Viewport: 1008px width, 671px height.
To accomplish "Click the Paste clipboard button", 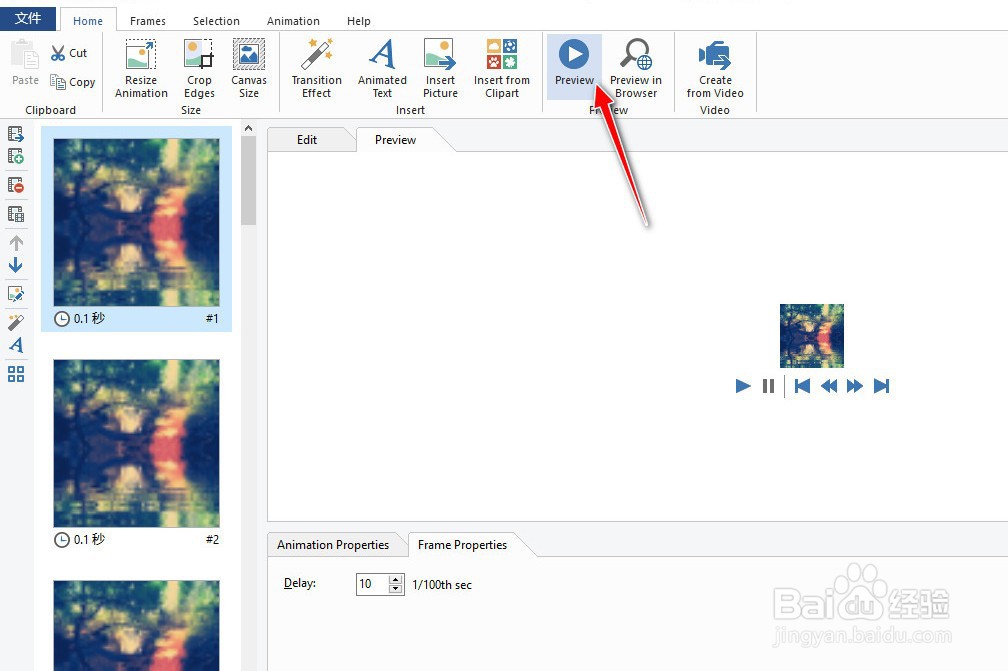I will tap(25, 63).
